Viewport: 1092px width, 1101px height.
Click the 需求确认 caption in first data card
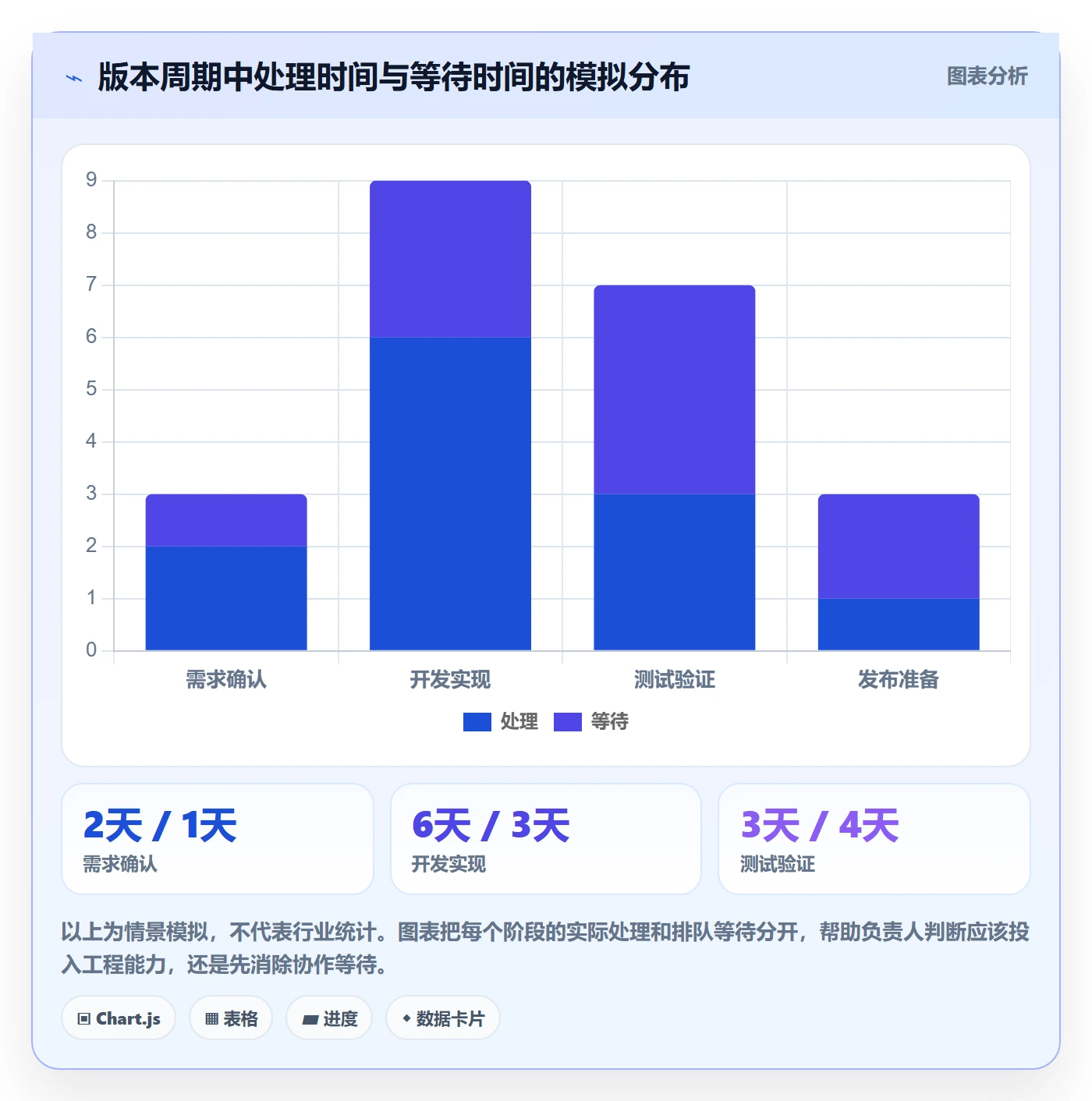tap(120, 865)
